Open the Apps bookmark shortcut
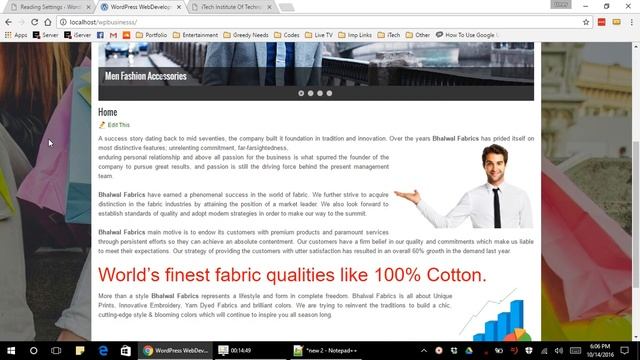The image size is (640, 360). (16, 35)
